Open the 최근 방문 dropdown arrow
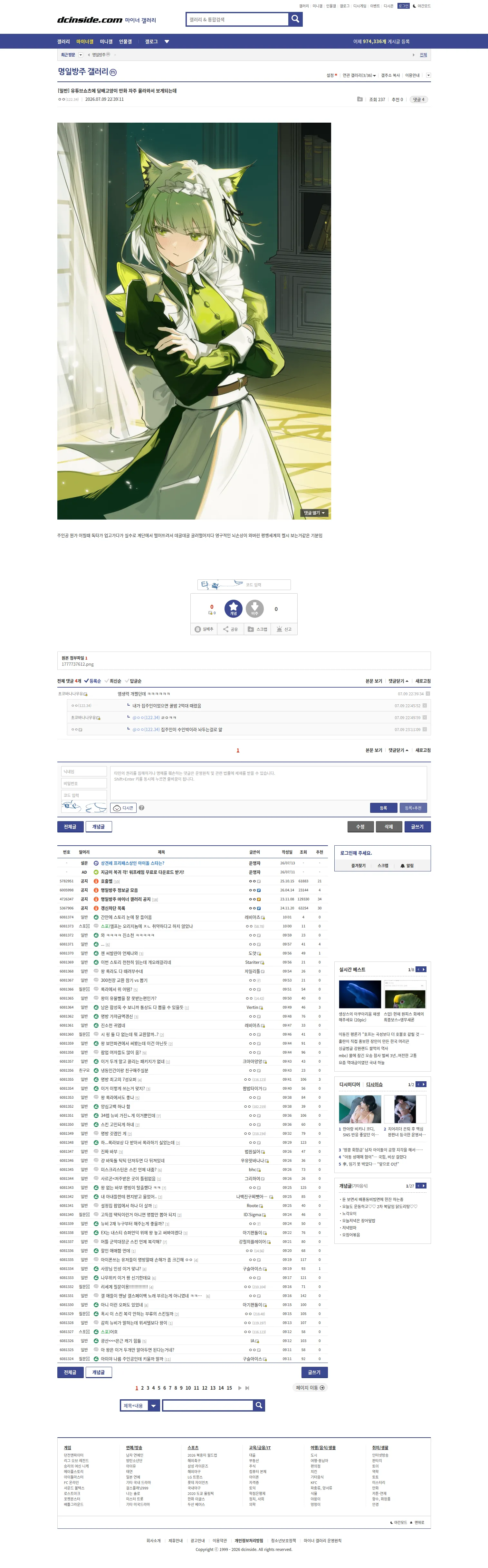Viewport: 488px width, 1568px height. pos(81,55)
